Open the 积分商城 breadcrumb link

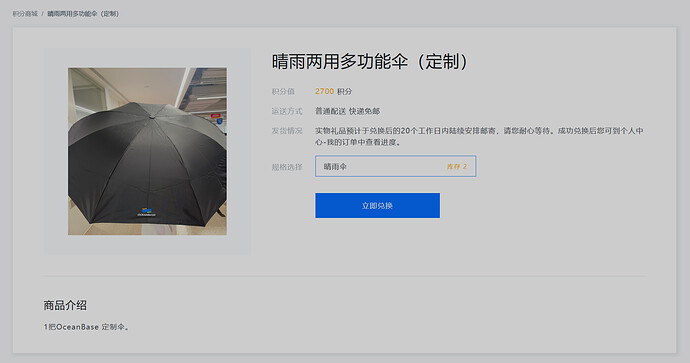point(25,14)
